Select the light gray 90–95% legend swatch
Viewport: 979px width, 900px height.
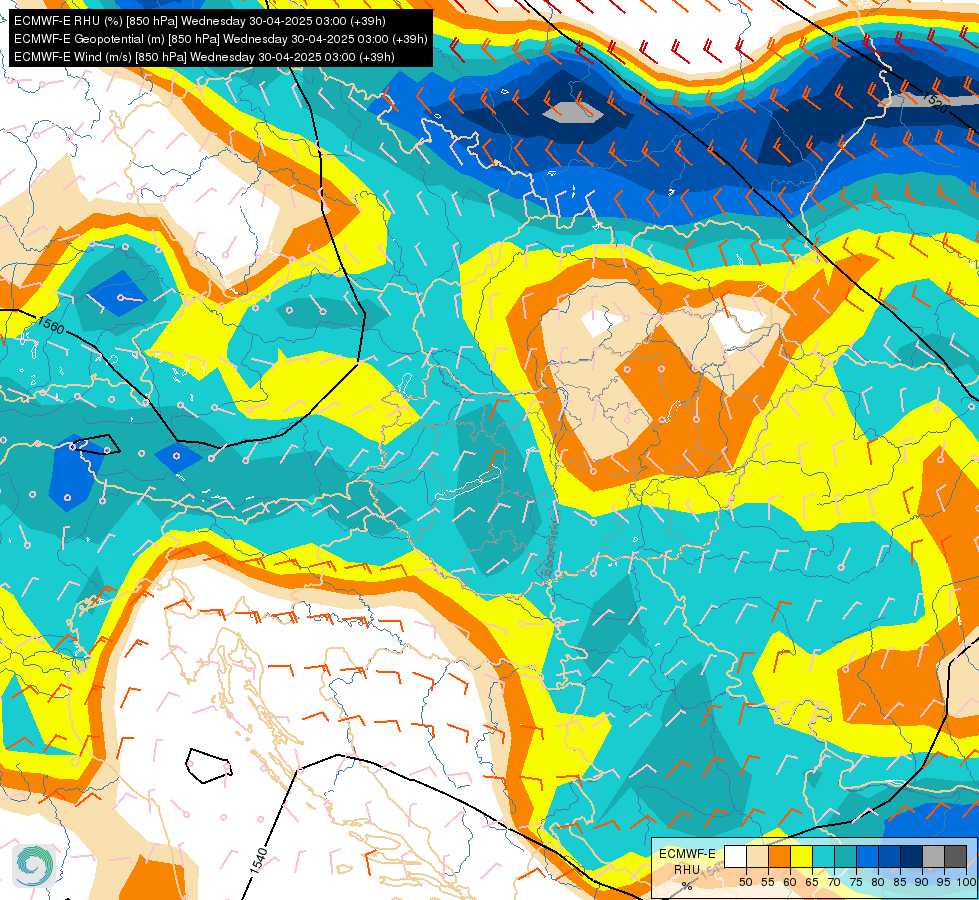tap(933, 856)
